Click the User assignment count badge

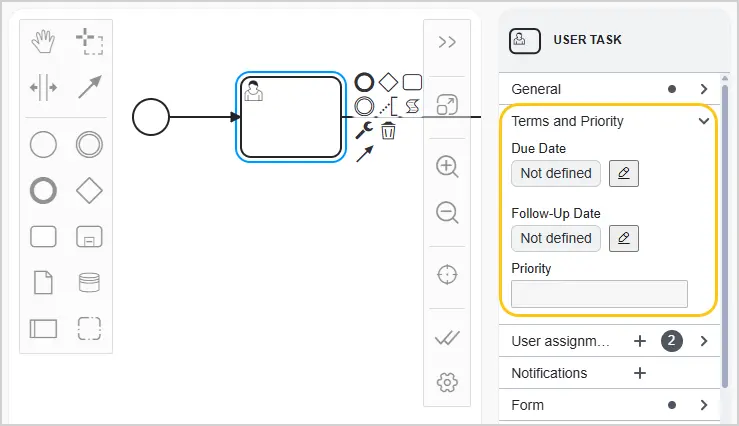(x=672, y=341)
